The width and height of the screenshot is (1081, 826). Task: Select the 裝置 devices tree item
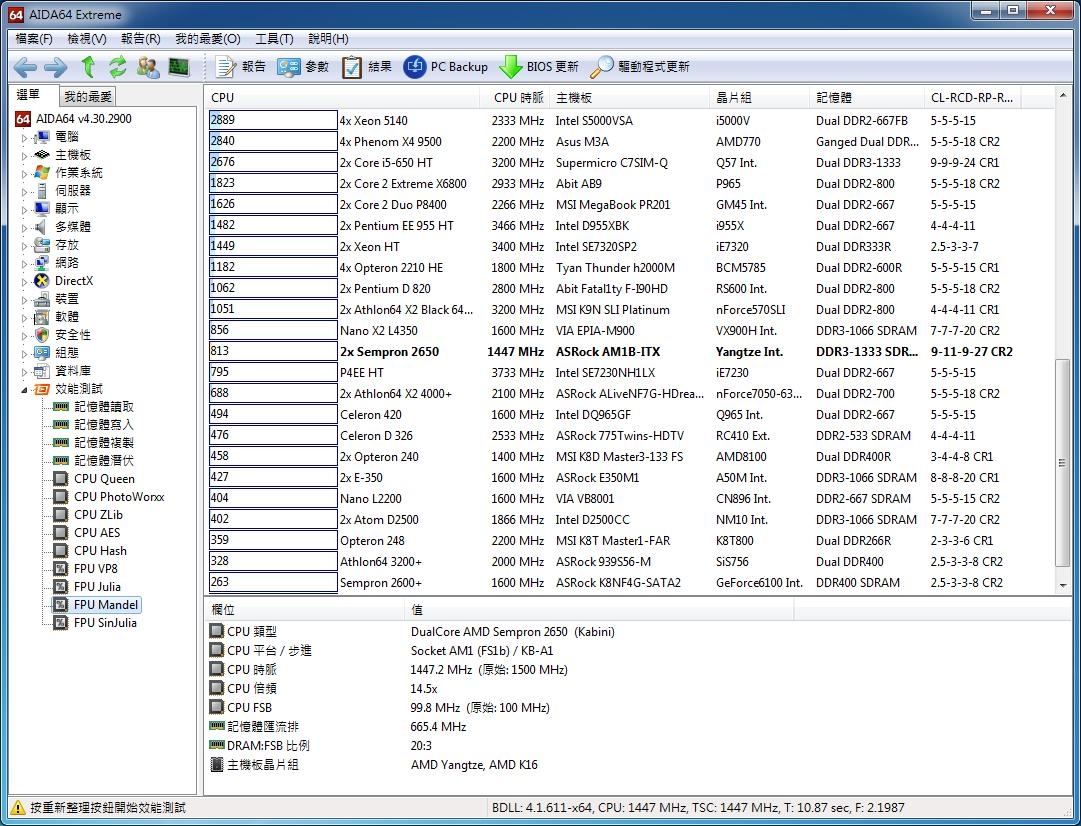(x=67, y=299)
